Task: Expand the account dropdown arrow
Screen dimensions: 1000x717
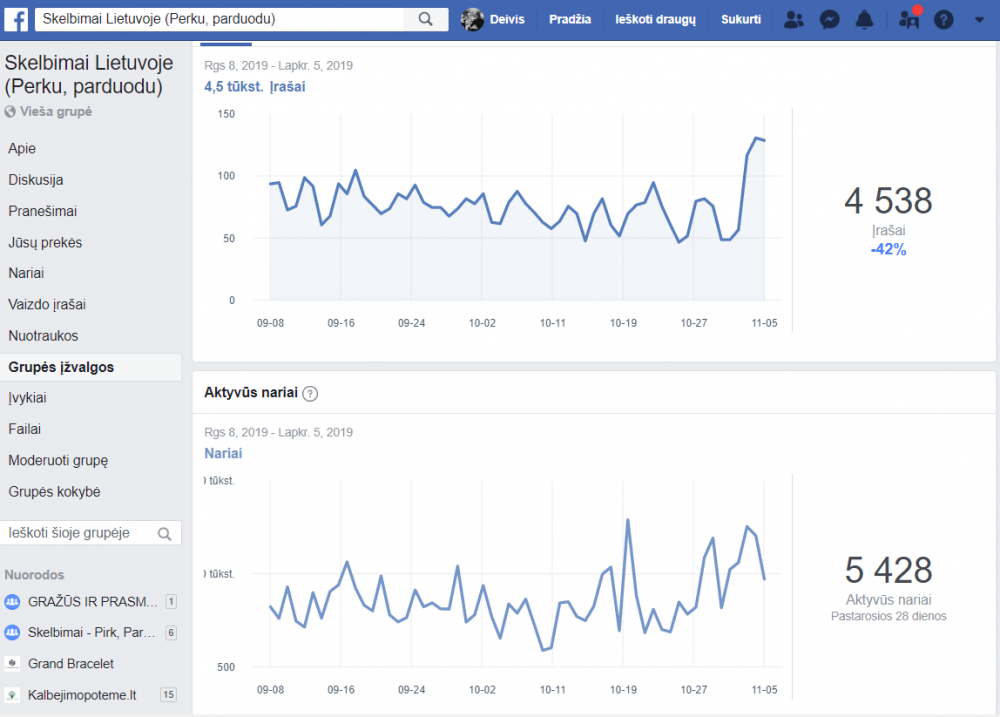Action: [979, 20]
